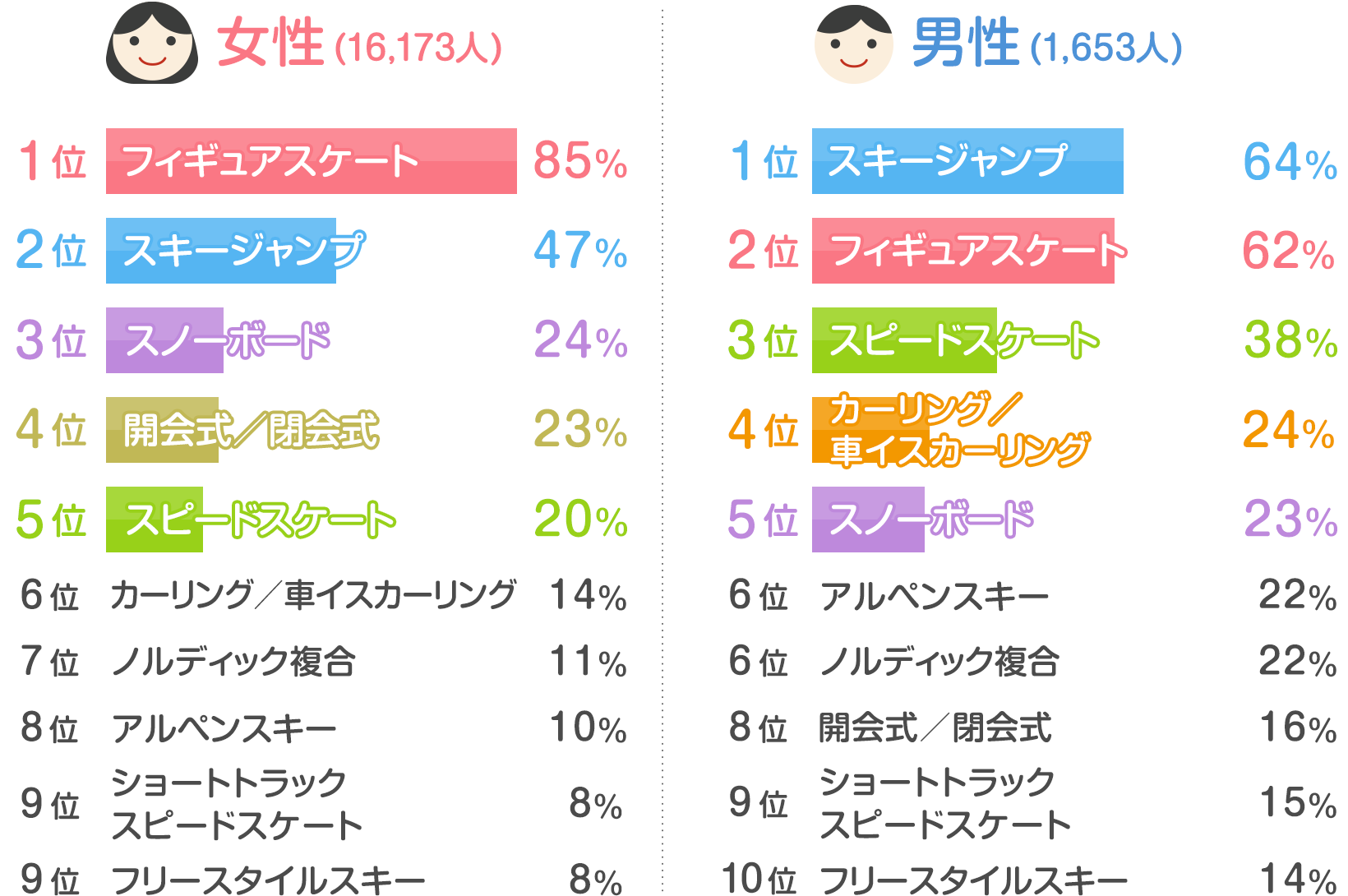
Task: Click the blue スキージャンプ bar under 女性
Action: click(220, 251)
